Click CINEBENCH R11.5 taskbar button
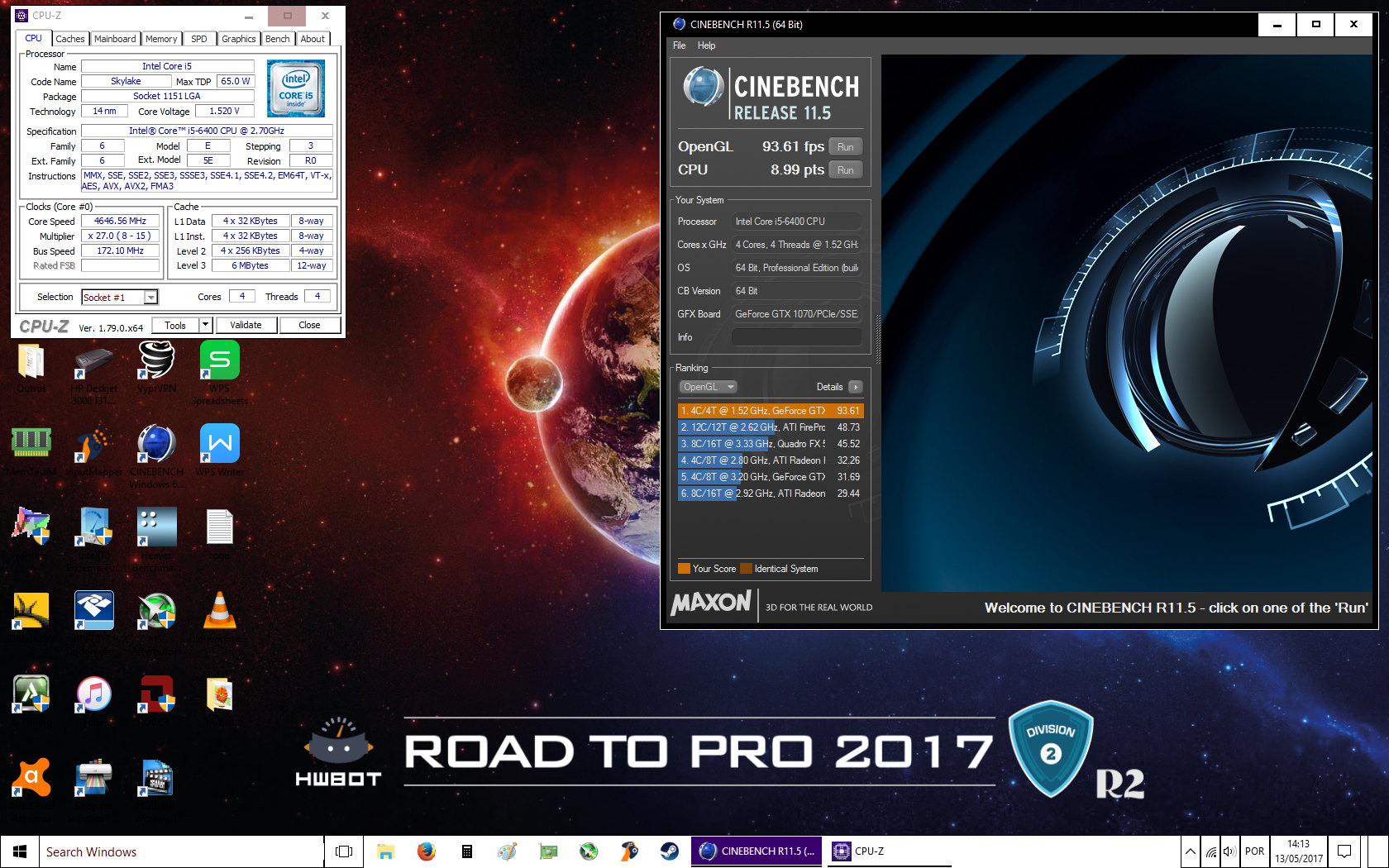 (x=757, y=851)
